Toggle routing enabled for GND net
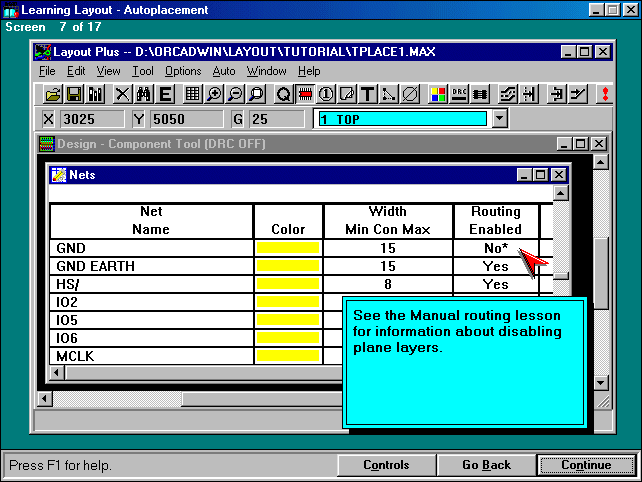 [496, 248]
